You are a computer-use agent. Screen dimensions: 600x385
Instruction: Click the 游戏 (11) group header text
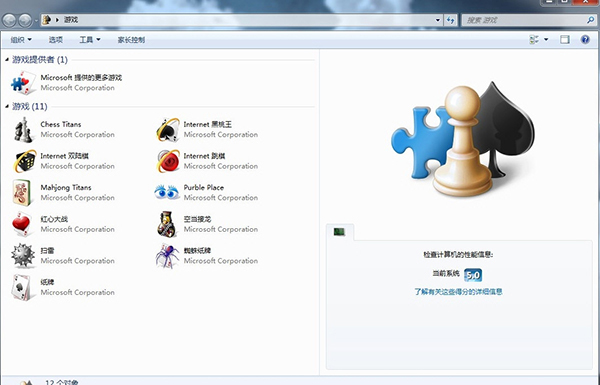click(30, 106)
